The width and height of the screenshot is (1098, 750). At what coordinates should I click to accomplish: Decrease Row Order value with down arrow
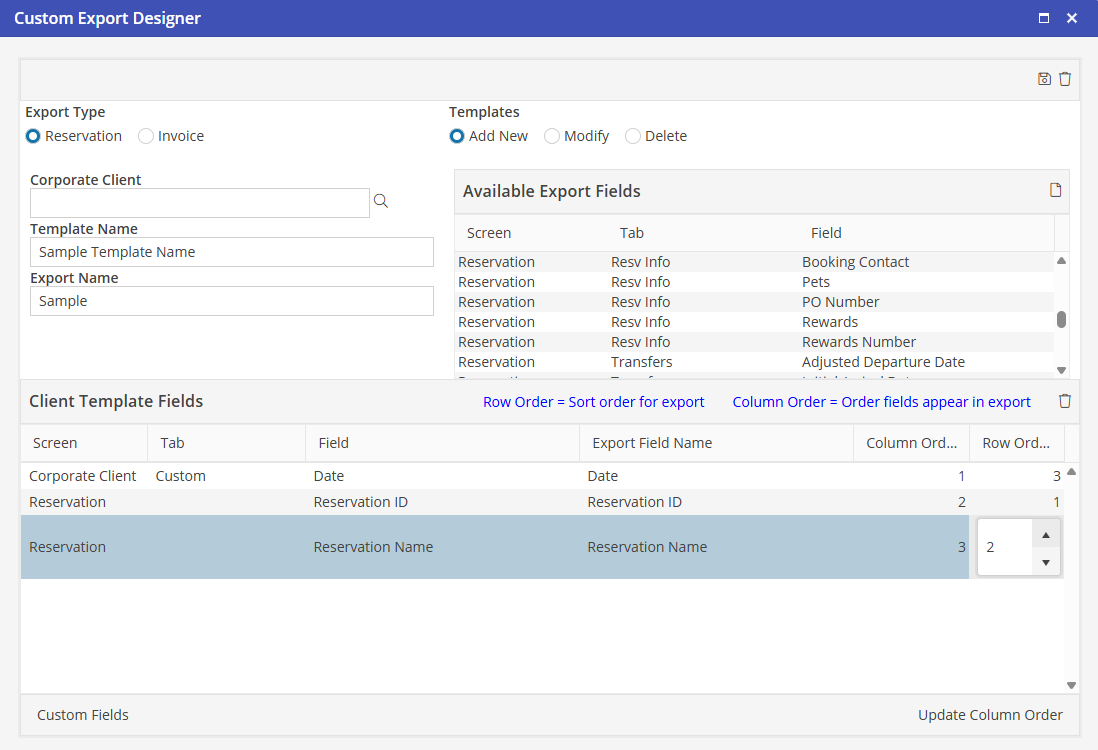1046,562
